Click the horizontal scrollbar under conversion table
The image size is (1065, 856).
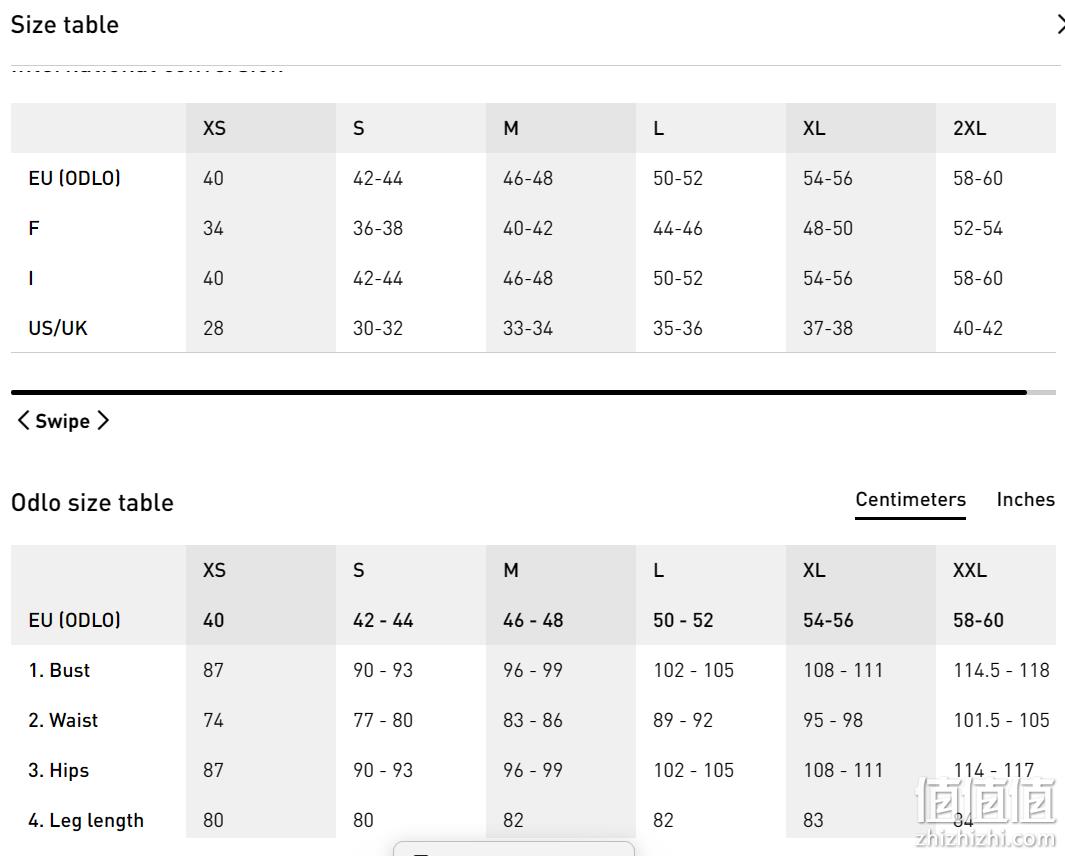click(533, 393)
